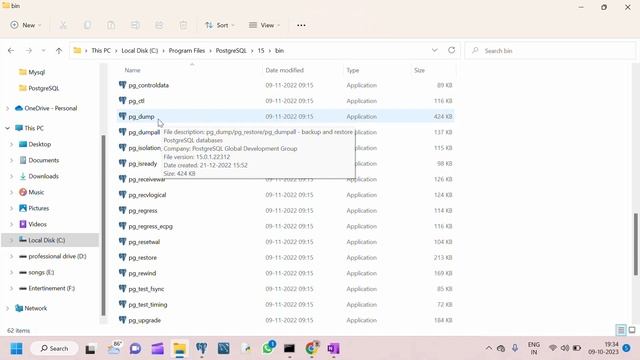This screenshot has height=360, width=640.
Task: Select the pg_controldata file
Action: click(x=286, y=85)
